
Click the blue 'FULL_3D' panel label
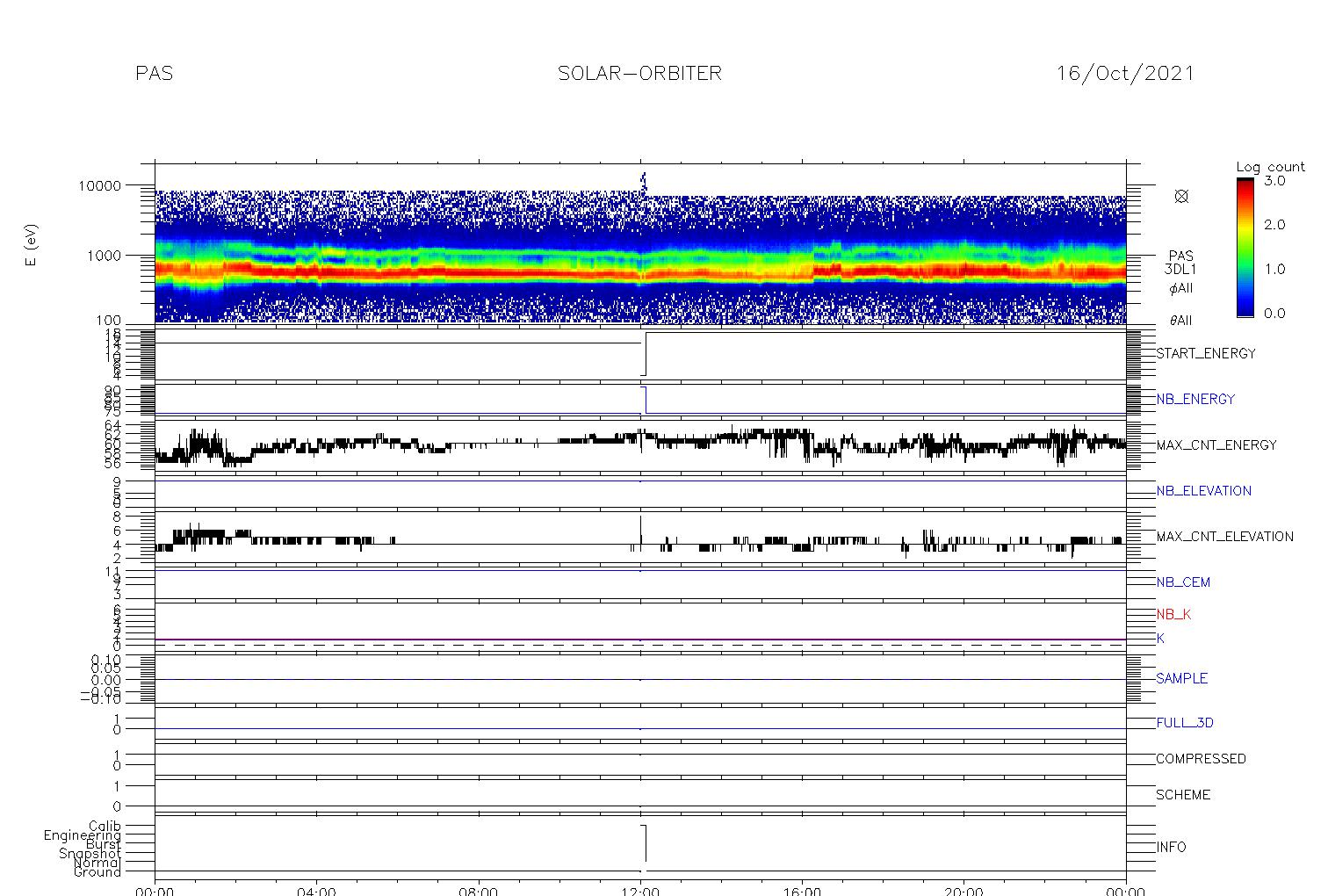1185,723
